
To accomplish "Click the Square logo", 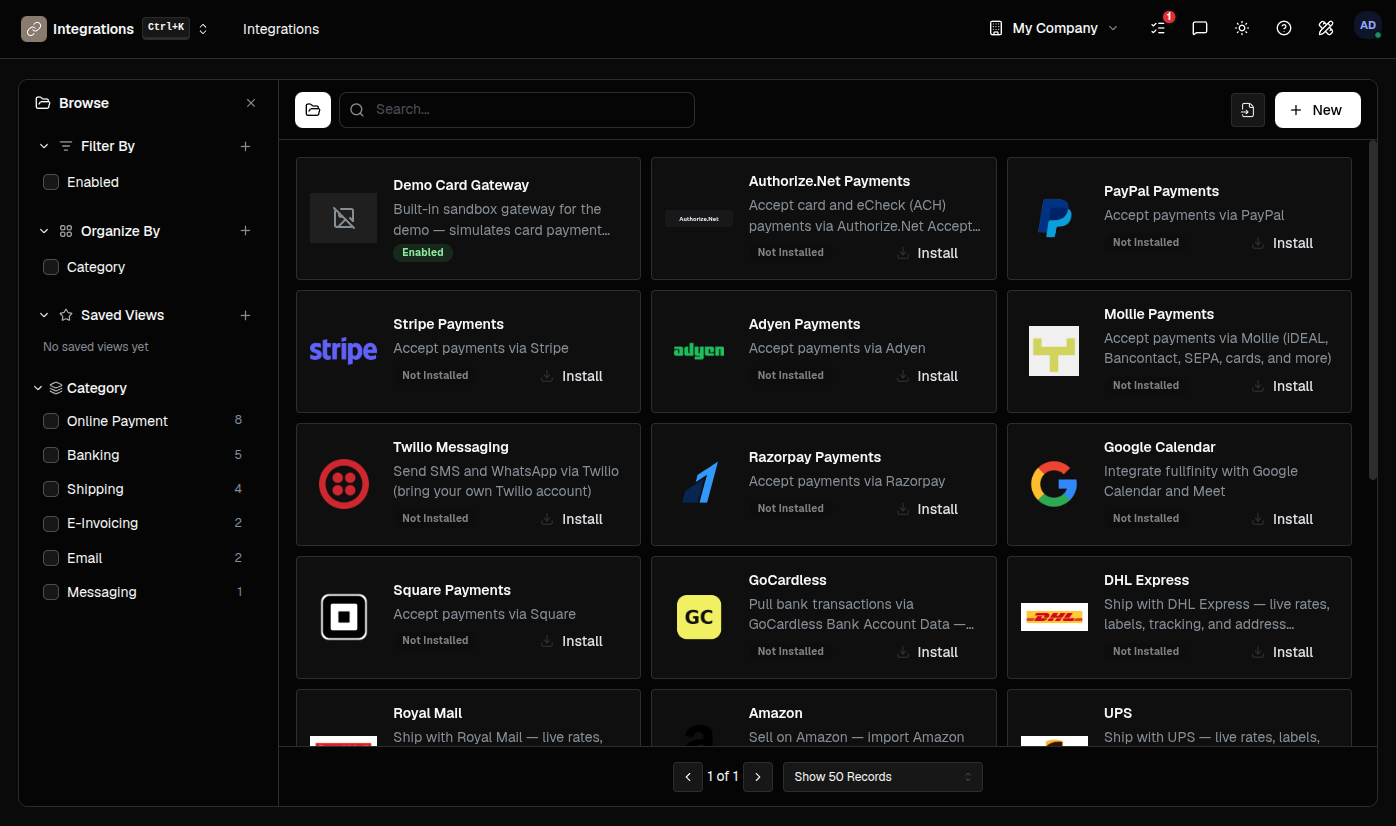I will click(343, 617).
